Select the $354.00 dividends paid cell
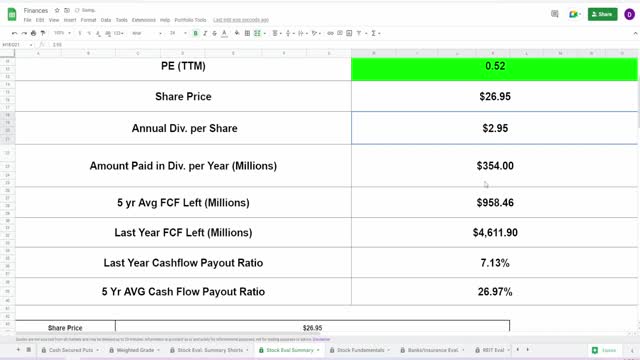 (494, 166)
